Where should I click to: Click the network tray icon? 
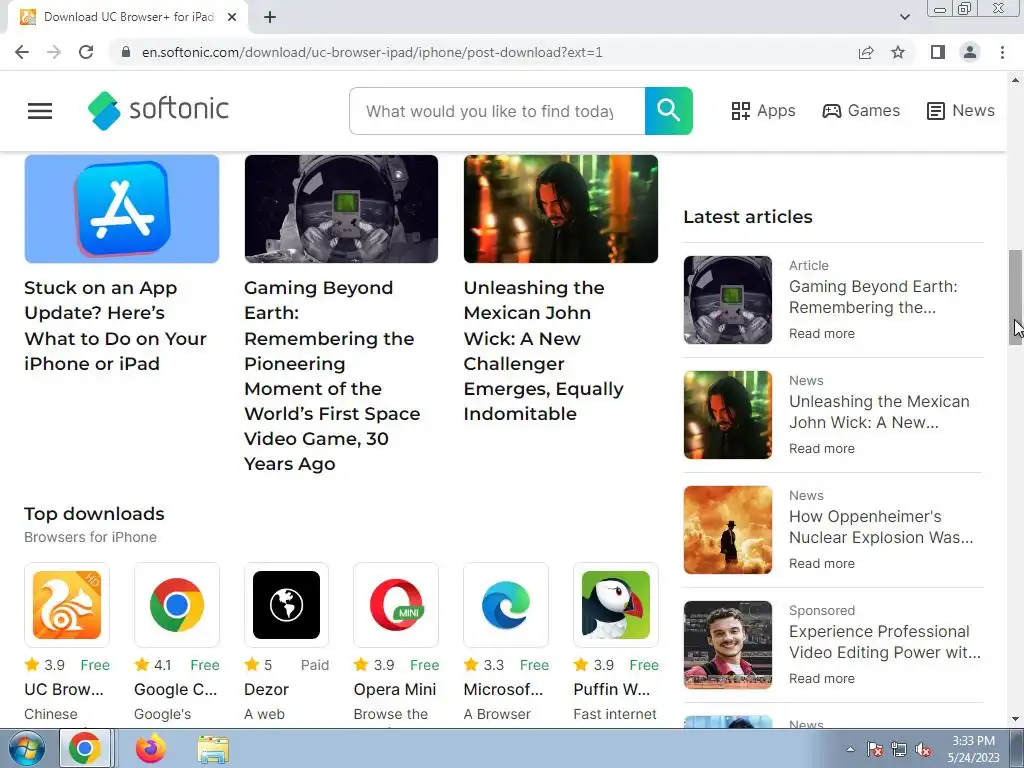coord(899,750)
